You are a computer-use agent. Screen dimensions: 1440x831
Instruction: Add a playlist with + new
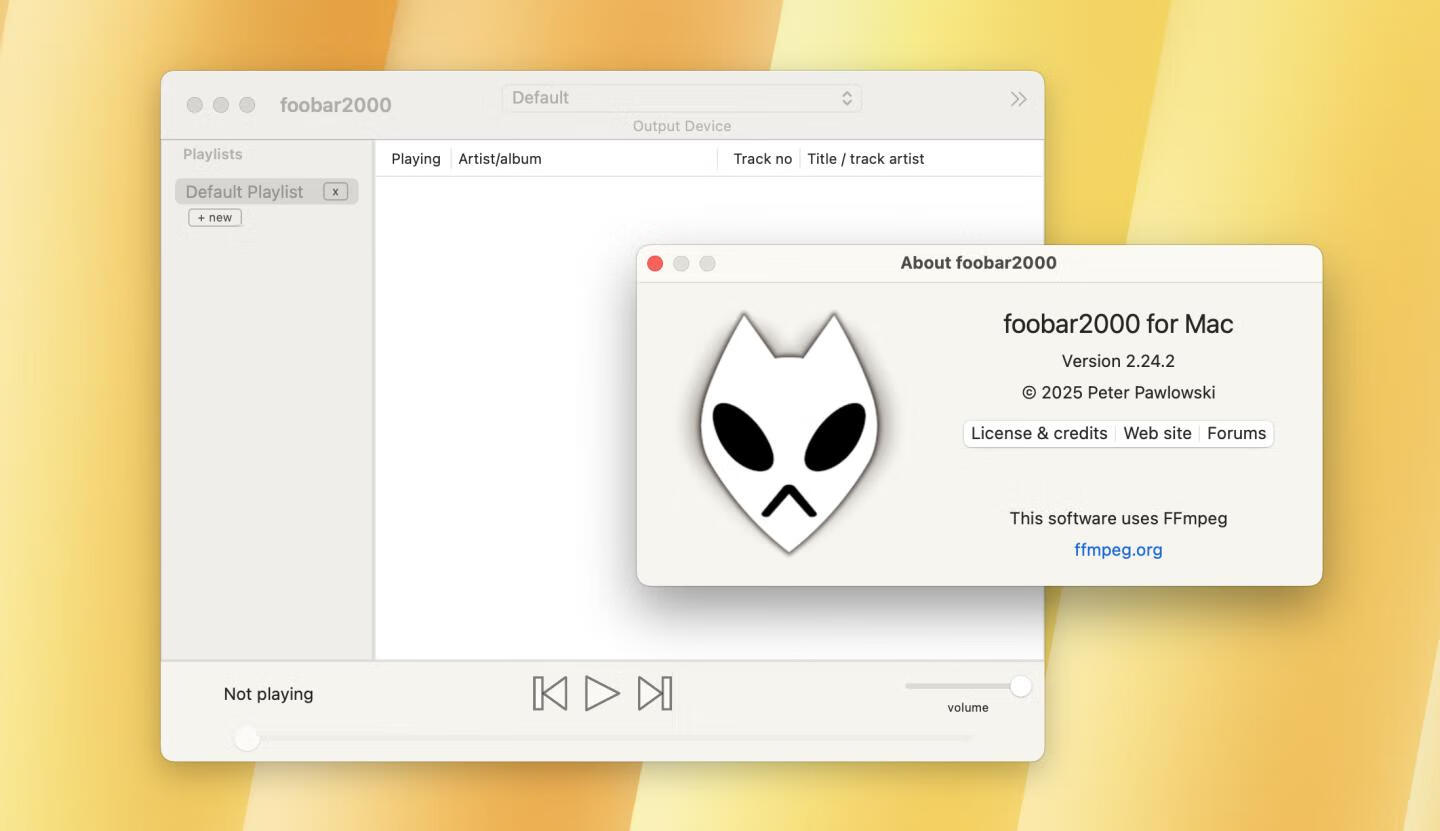[215, 217]
